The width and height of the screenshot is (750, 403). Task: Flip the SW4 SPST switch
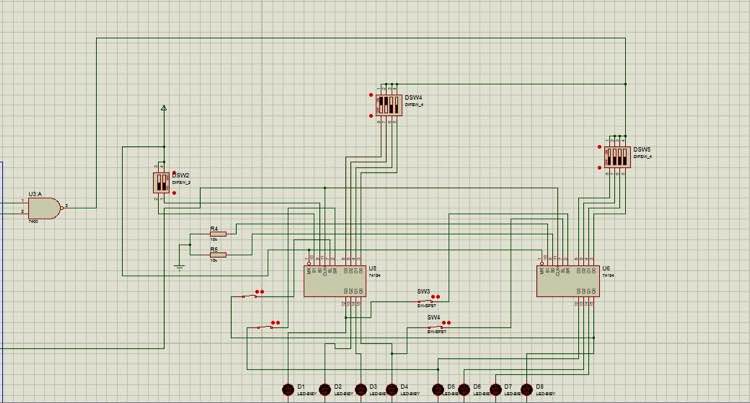(x=437, y=327)
